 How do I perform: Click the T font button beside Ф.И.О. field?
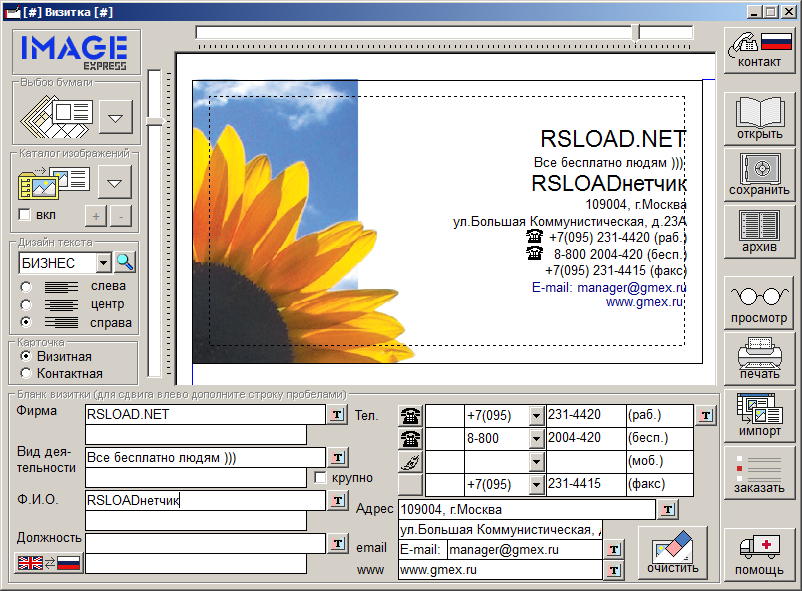click(x=337, y=500)
